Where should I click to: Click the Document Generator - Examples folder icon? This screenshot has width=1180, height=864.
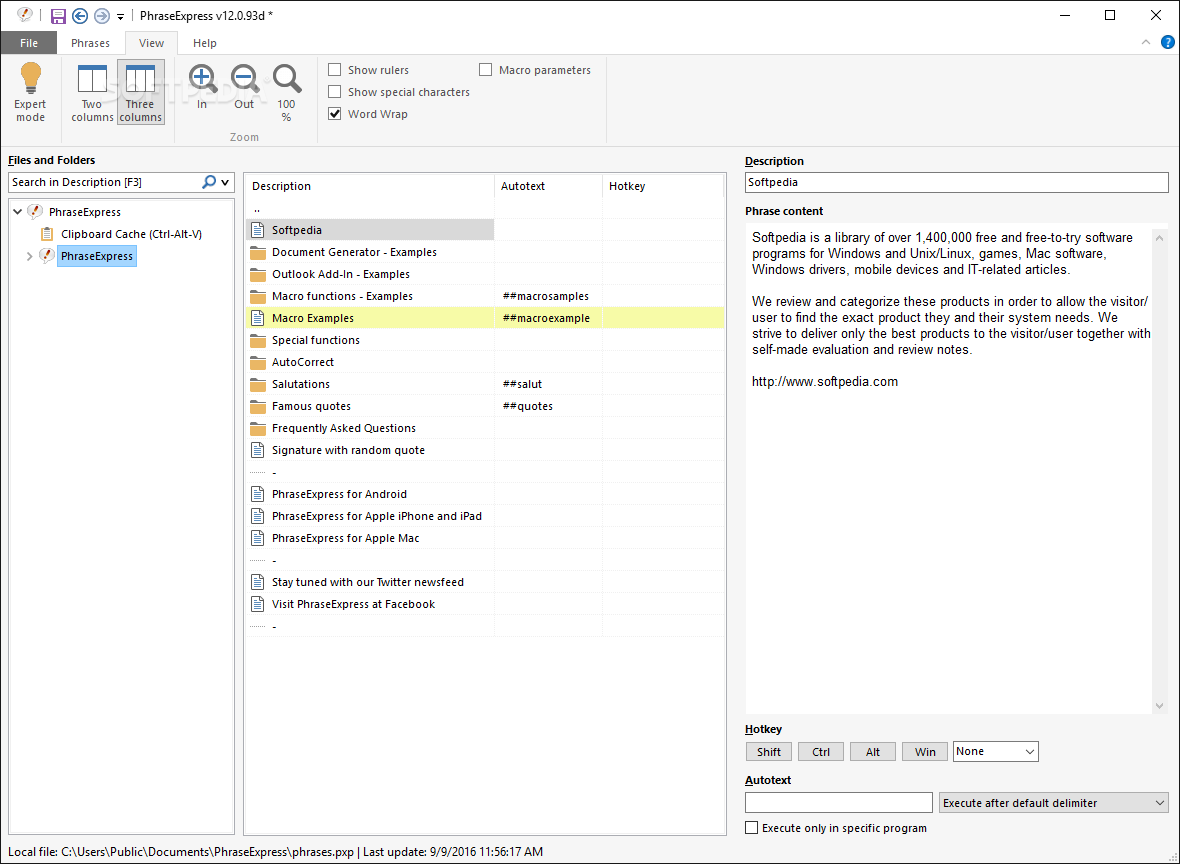pos(257,252)
